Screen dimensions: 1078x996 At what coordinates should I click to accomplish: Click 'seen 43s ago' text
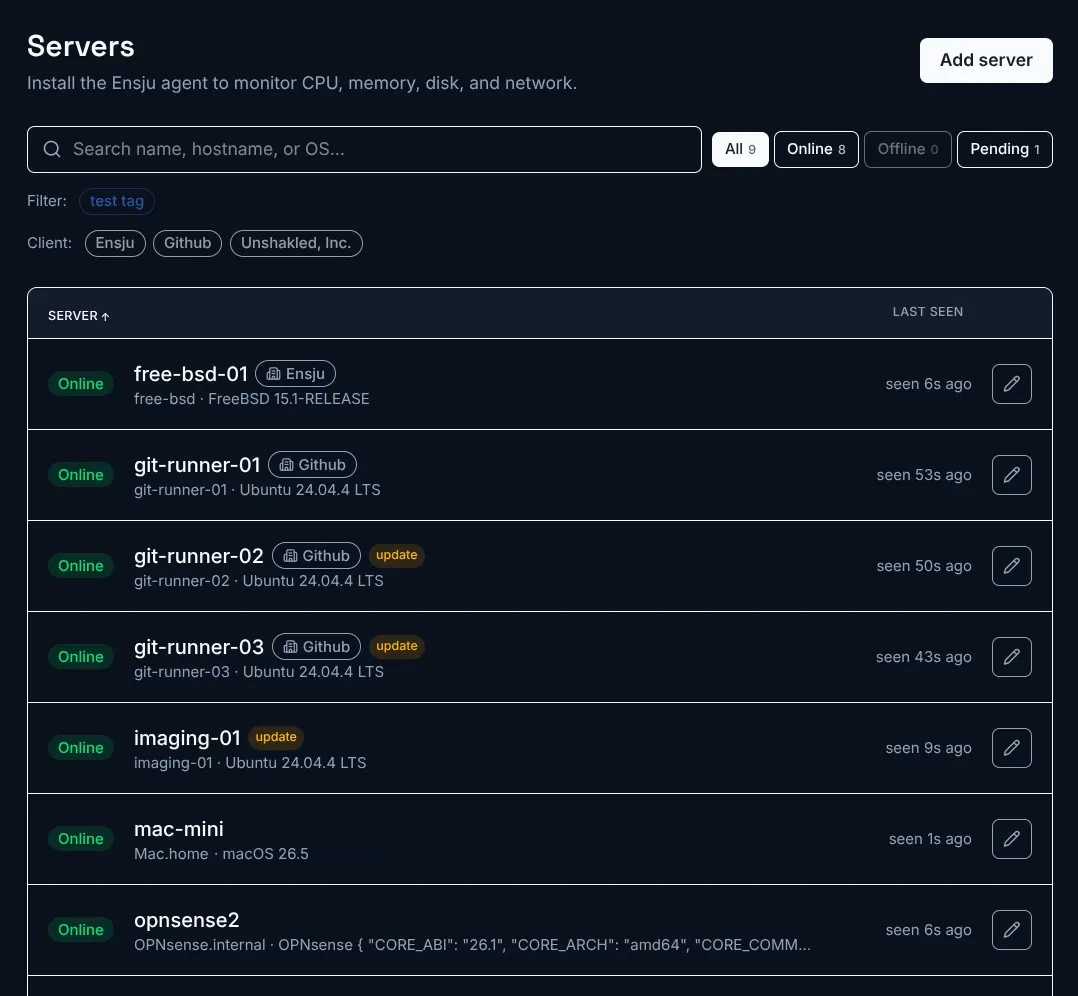923,657
